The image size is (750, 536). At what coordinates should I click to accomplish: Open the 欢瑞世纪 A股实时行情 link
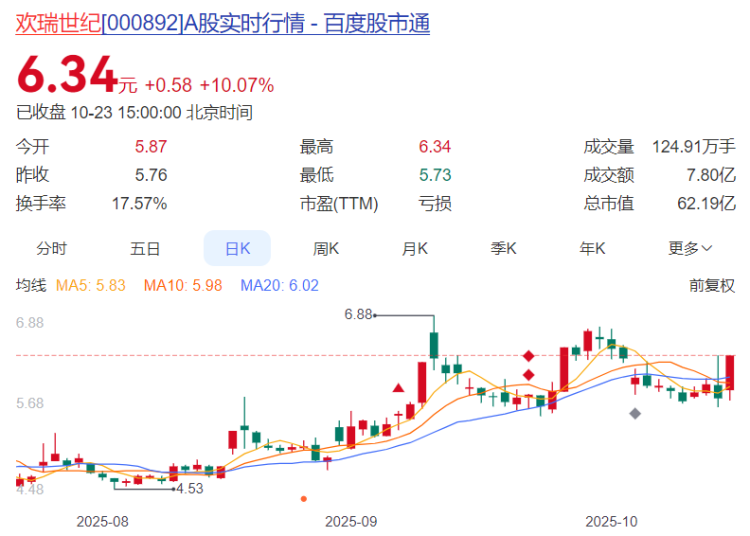222,23
